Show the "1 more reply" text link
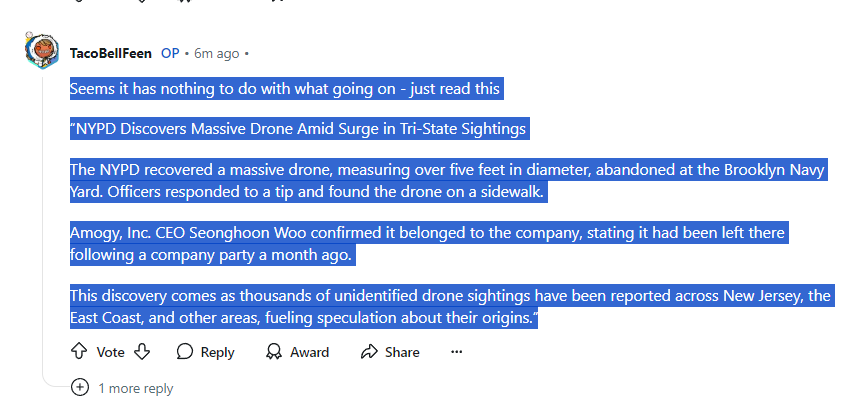Screen dimensions: 854x407 click(x=135, y=388)
